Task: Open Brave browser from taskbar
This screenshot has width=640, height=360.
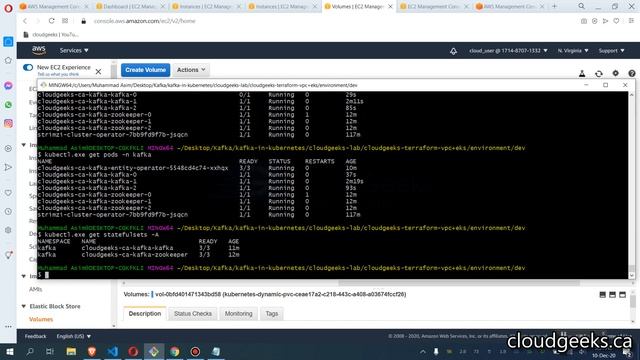Action: 92,351
